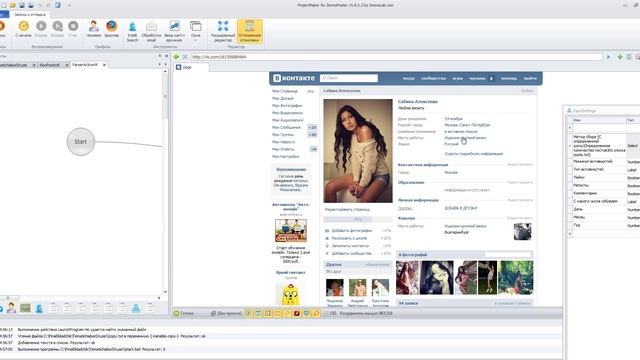This screenshot has width=640, height=360.
Task: Open the "Человек" profile icon in ribbon
Action: point(93,27)
